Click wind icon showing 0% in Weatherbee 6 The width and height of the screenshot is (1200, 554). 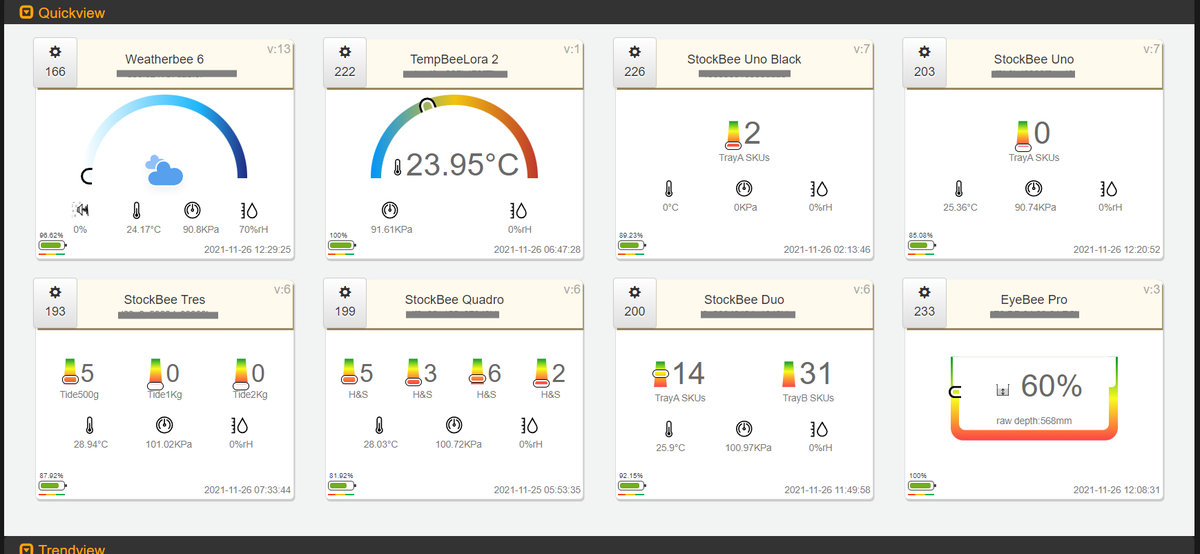(80, 210)
